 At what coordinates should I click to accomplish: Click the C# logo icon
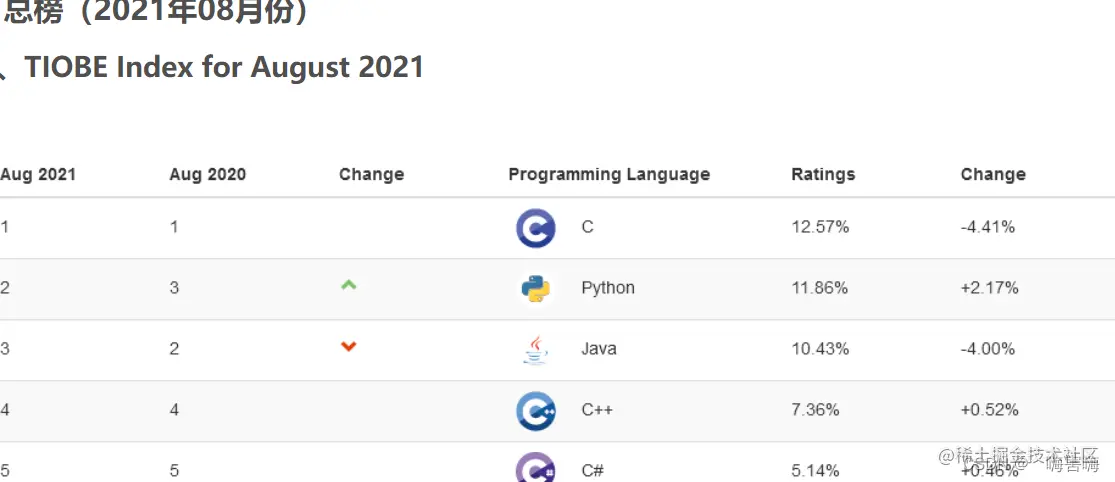pyautogui.click(x=536, y=468)
